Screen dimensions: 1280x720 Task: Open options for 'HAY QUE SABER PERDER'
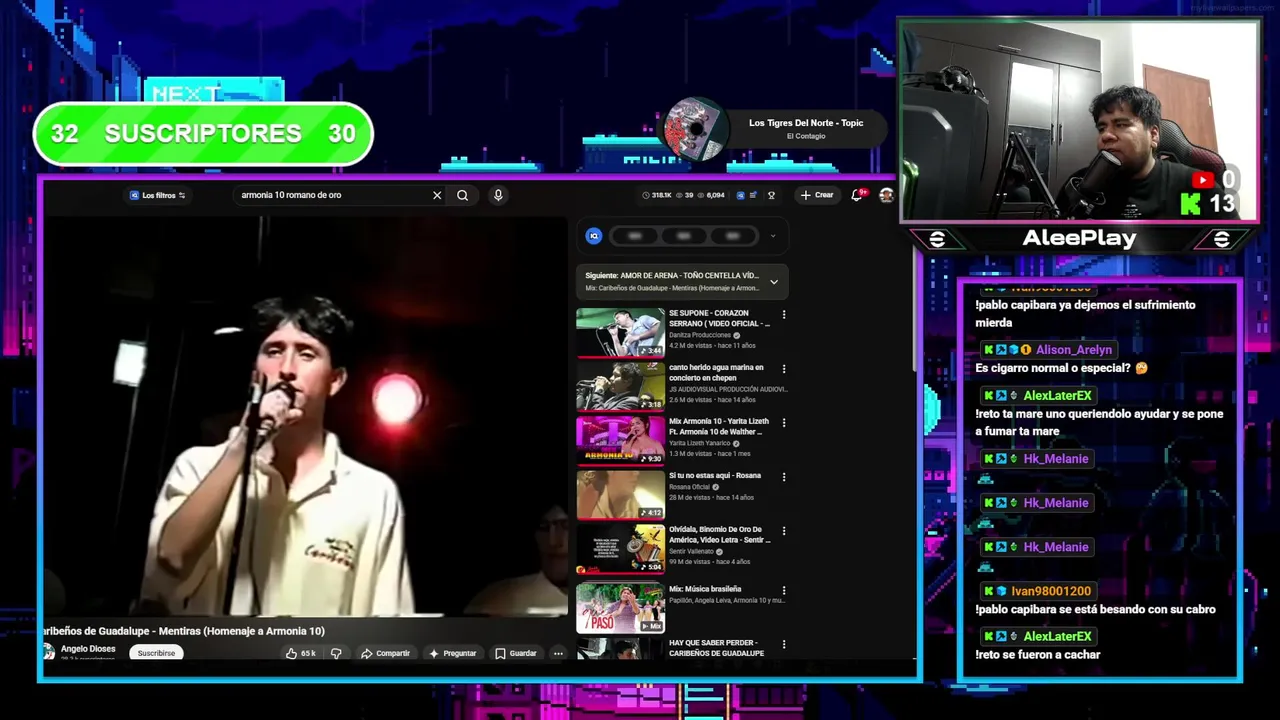point(783,645)
